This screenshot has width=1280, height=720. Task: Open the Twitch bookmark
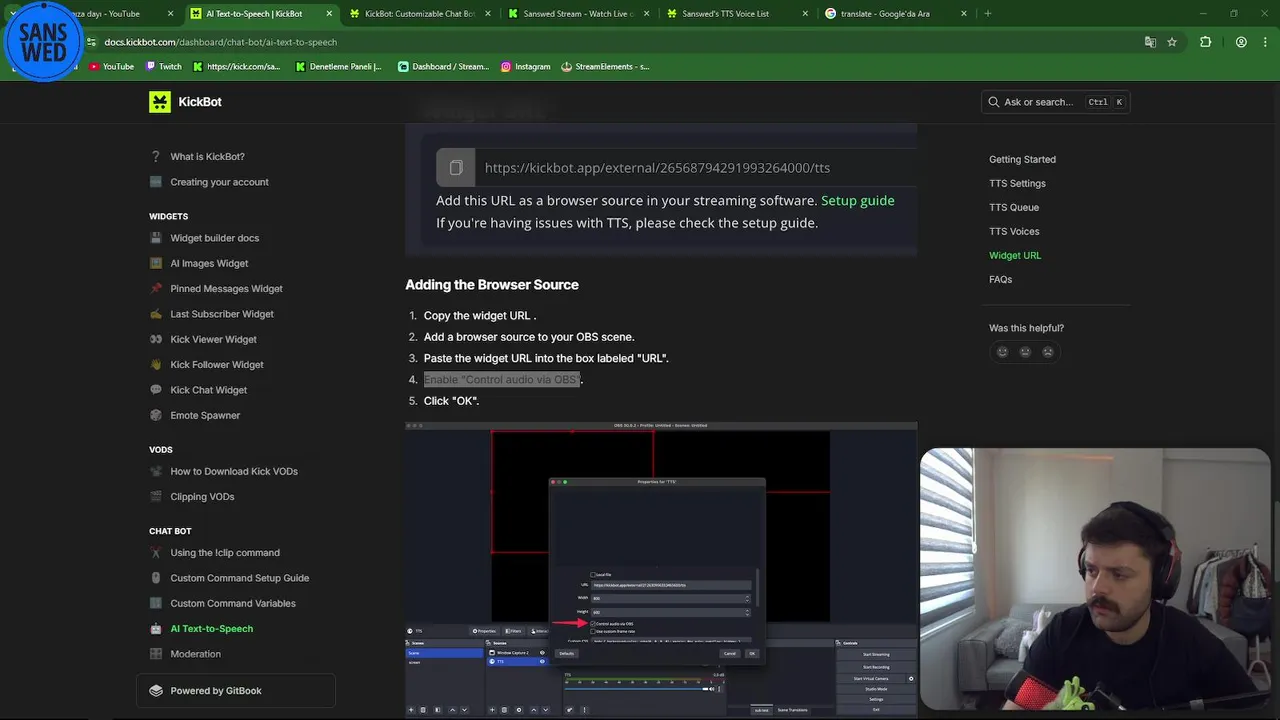(x=163, y=67)
